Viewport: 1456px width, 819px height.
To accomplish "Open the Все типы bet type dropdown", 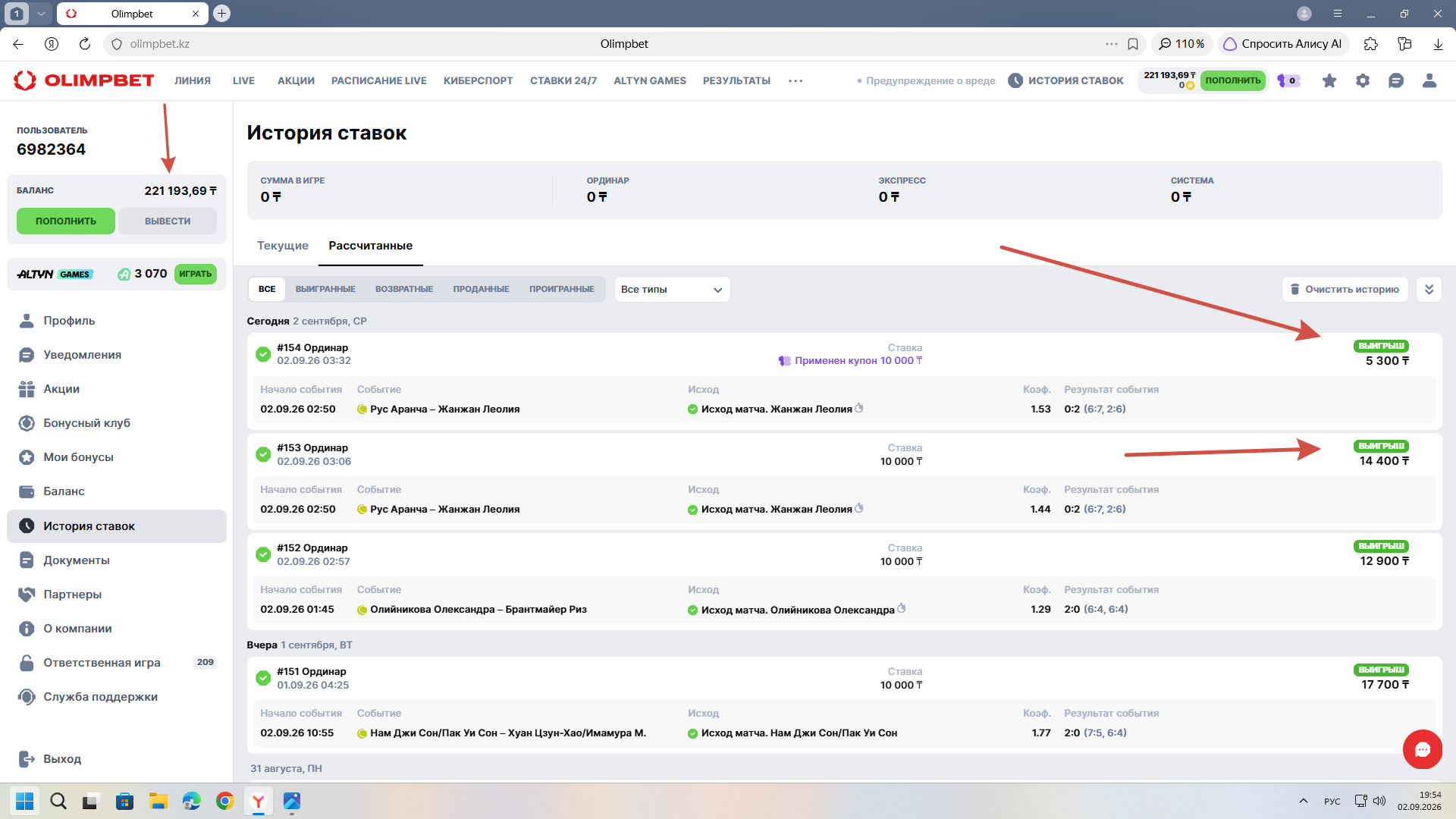I will pyautogui.click(x=672, y=290).
